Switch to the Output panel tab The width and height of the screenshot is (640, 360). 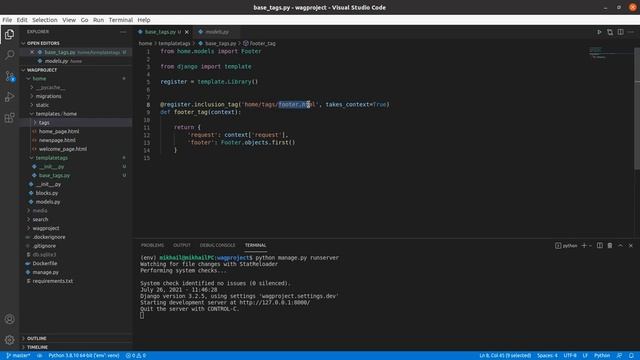tap(182, 245)
